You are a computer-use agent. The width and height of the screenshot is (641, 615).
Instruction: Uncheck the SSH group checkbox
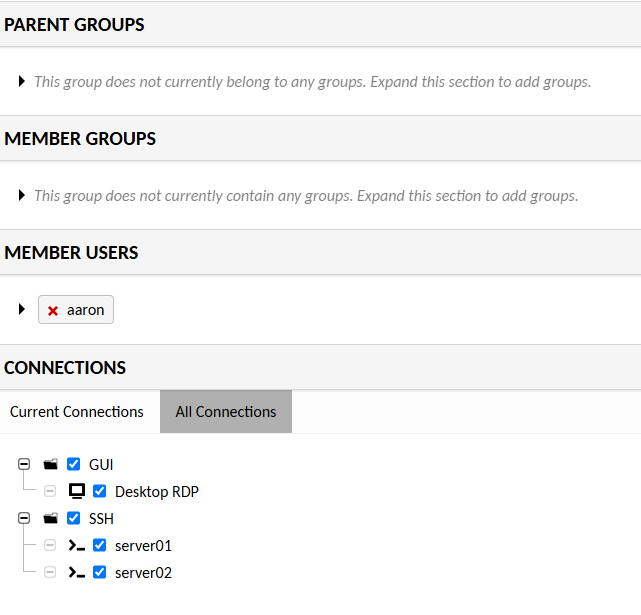pyautogui.click(x=74, y=519)
